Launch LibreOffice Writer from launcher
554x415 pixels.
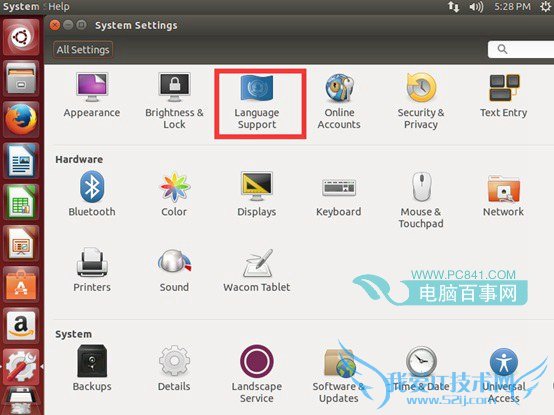pyautogui.click(x=21, y=161)
